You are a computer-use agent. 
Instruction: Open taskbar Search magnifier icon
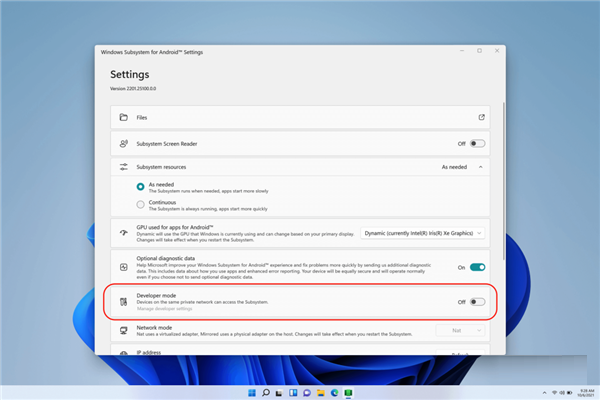tap(266, 393)
